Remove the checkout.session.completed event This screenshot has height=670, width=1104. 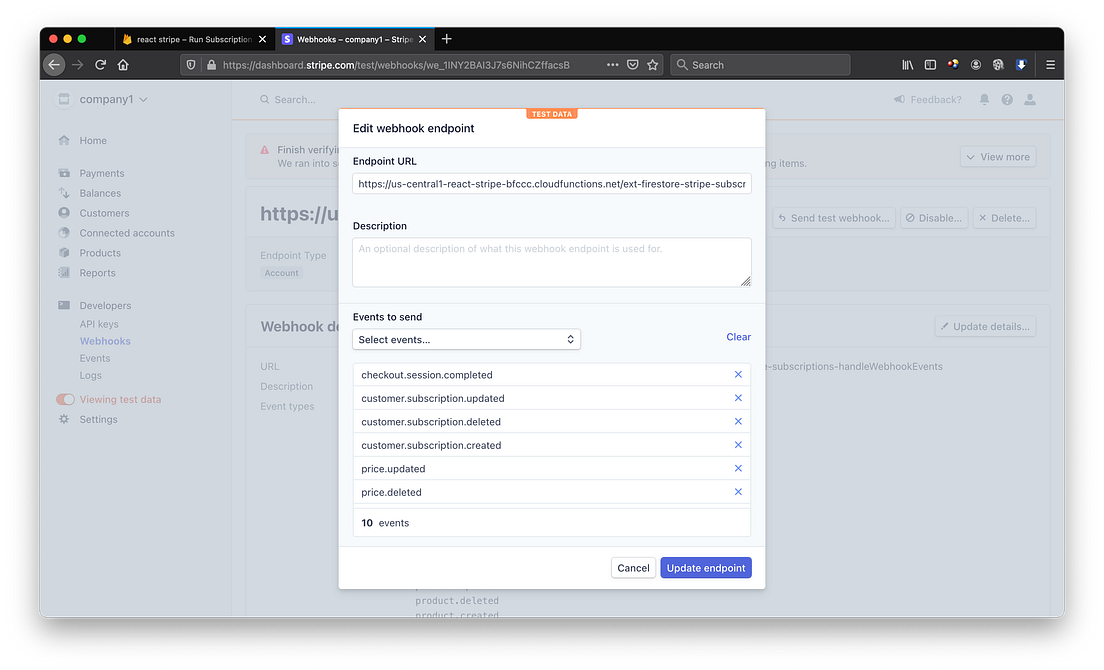pyautogui.click(x=738, y=374)
